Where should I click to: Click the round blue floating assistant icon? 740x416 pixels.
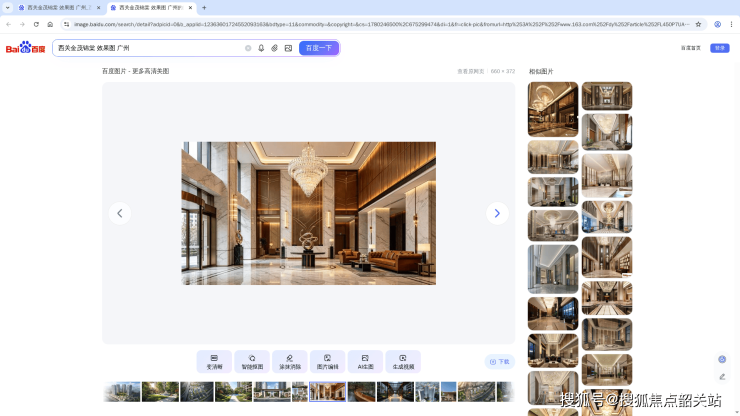(722, 359)
